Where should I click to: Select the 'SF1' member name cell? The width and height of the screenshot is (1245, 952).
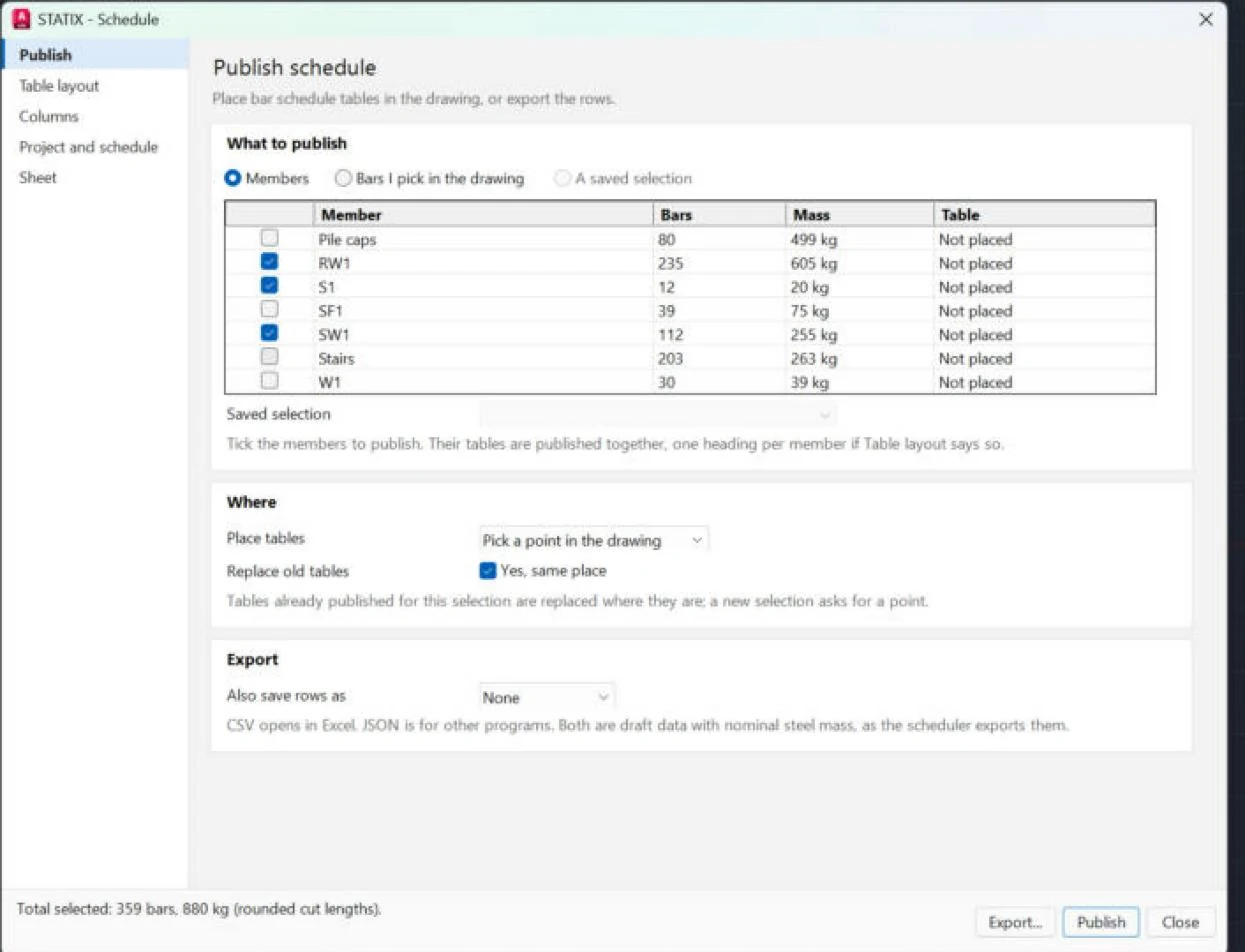coord(483,311)
